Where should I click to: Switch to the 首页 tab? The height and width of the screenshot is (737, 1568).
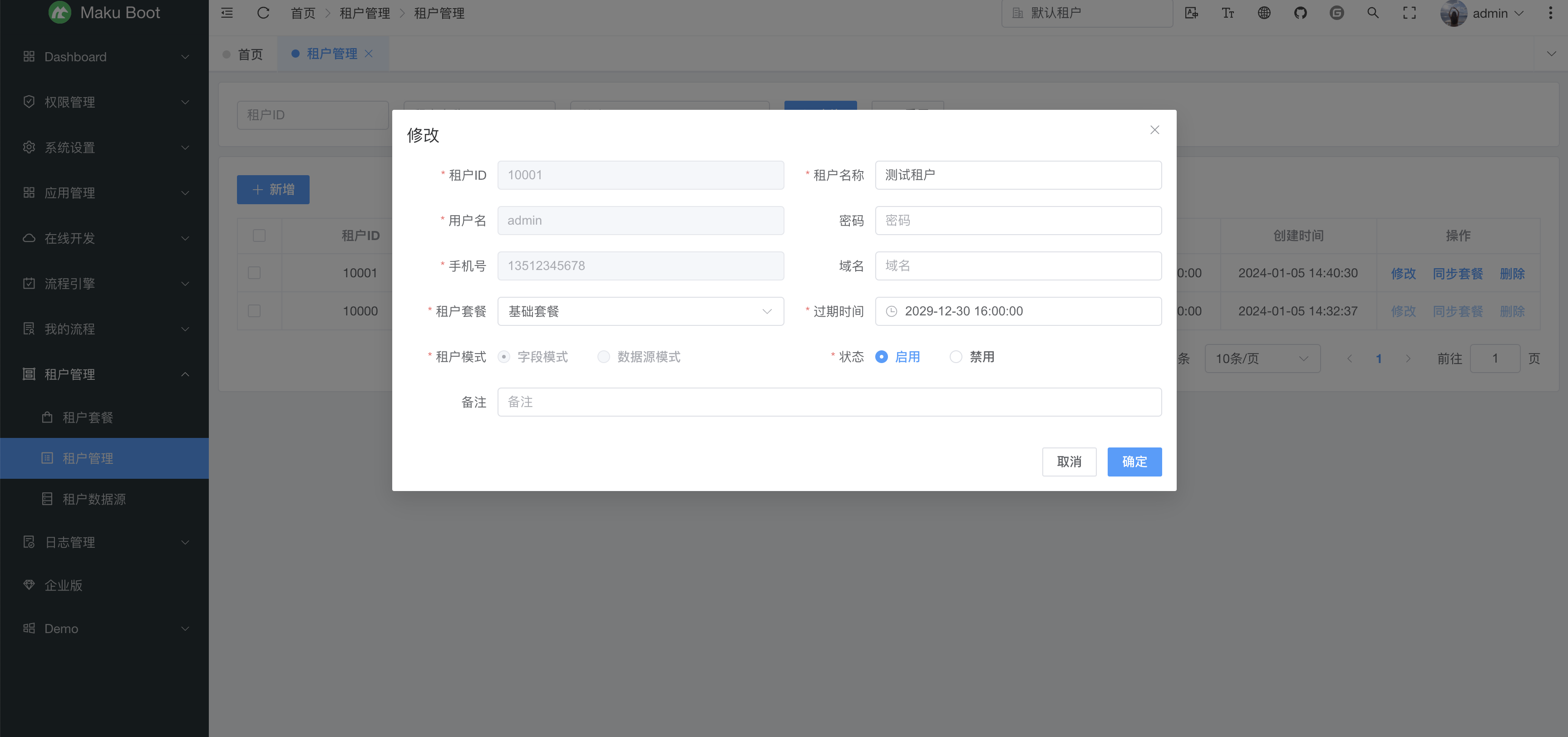coord(250,54)
